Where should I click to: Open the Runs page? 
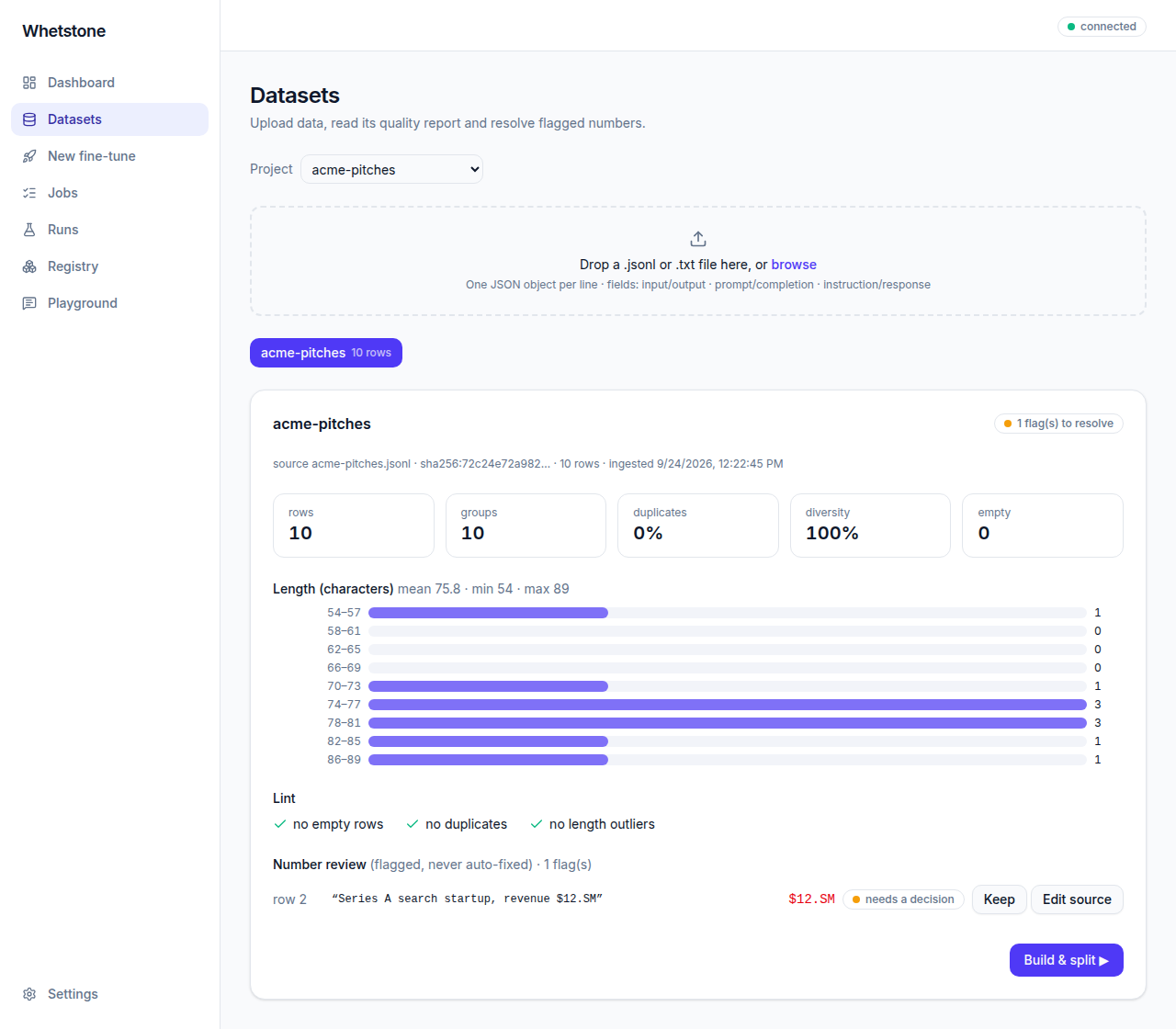coord(110,230)
